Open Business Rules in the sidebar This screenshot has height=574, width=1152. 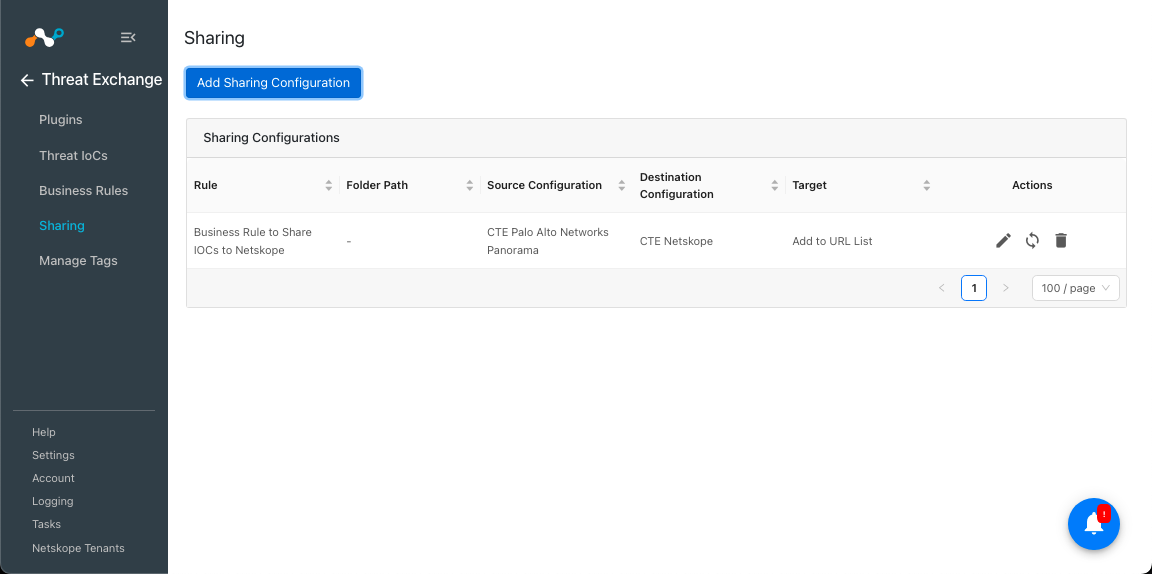(x=84, y=190)
